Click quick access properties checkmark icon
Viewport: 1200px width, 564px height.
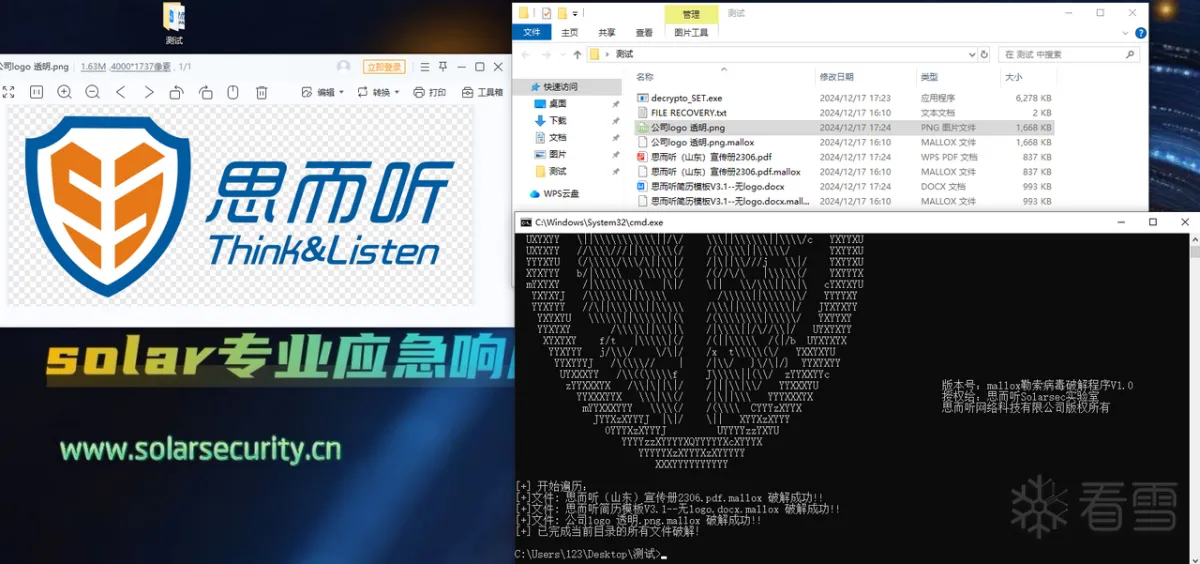point(546,13)
